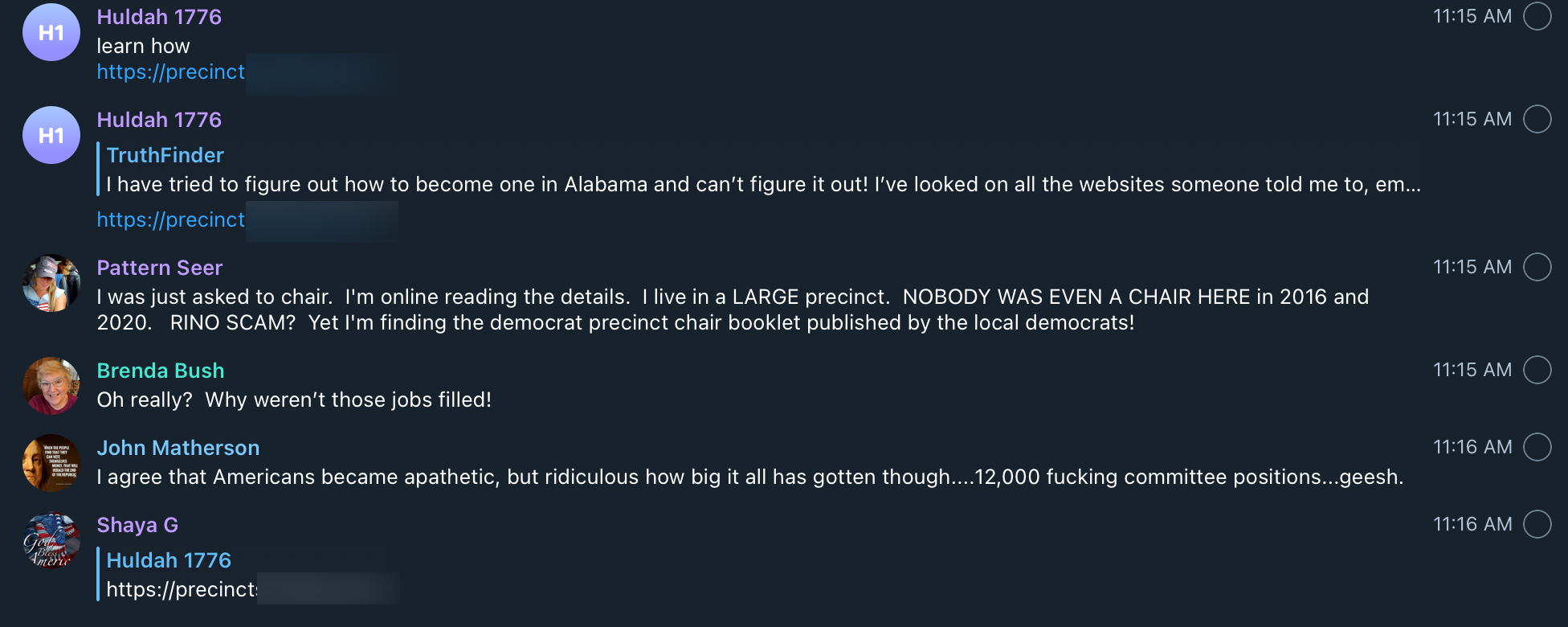Select Brenda Bush's message using circle
This screenshot has height=627, width=1568.
pyautogui.click(x=1537, y=370)
